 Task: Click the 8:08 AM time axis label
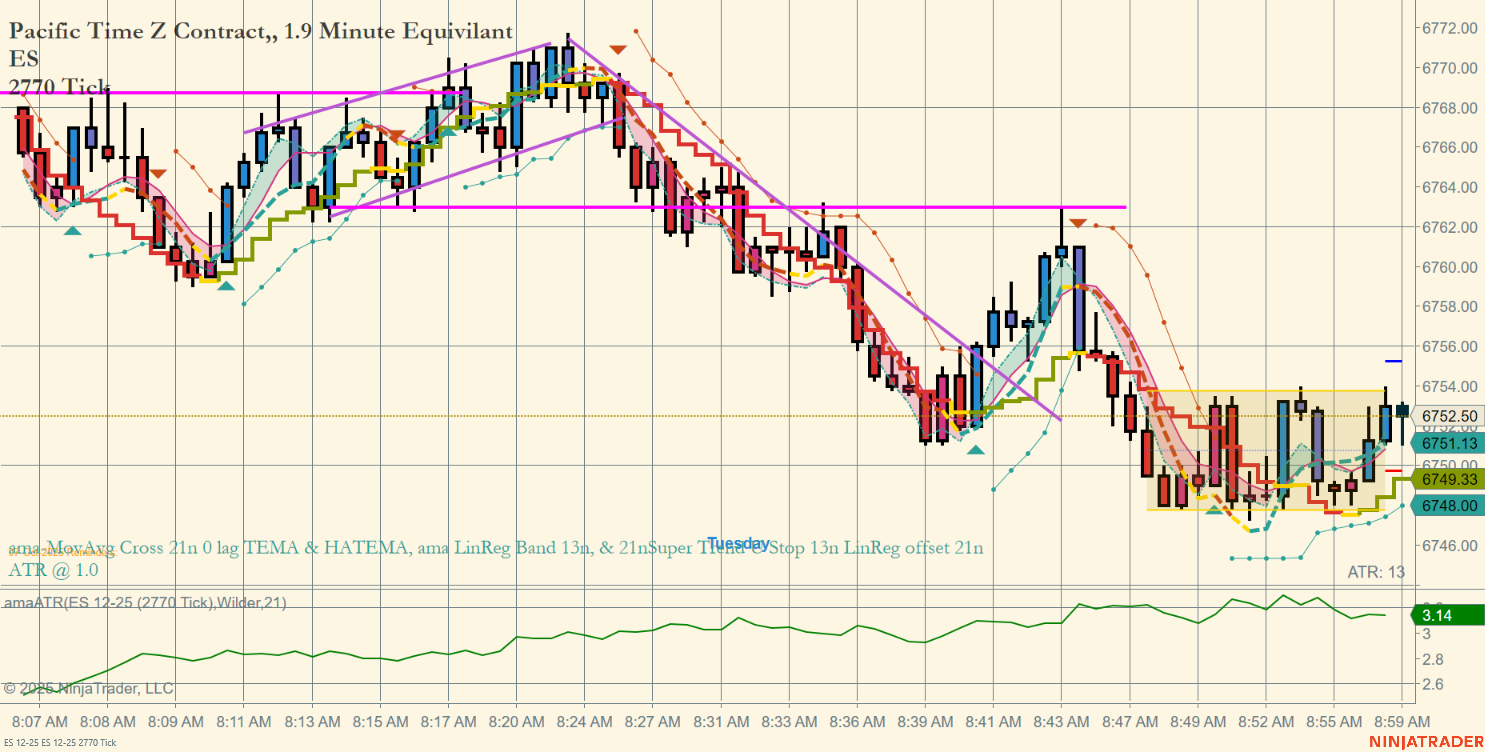tap(108, 721)
